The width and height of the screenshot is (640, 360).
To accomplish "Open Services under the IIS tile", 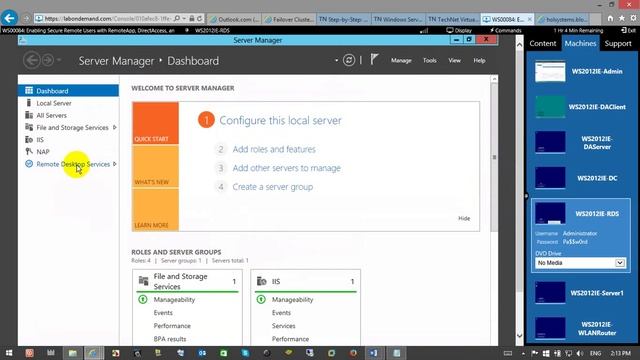I will (283, 326).
